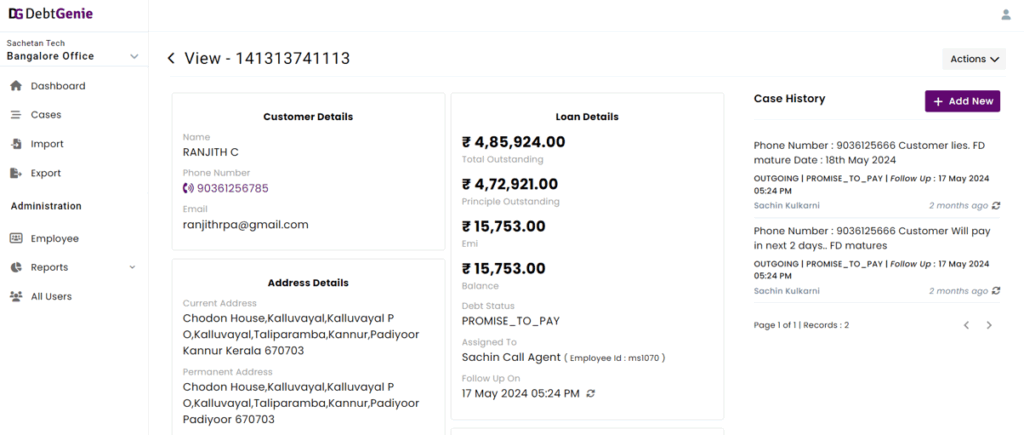The image size is (1024, 435).
Task: Click the Import file icon
Action: 16,144
